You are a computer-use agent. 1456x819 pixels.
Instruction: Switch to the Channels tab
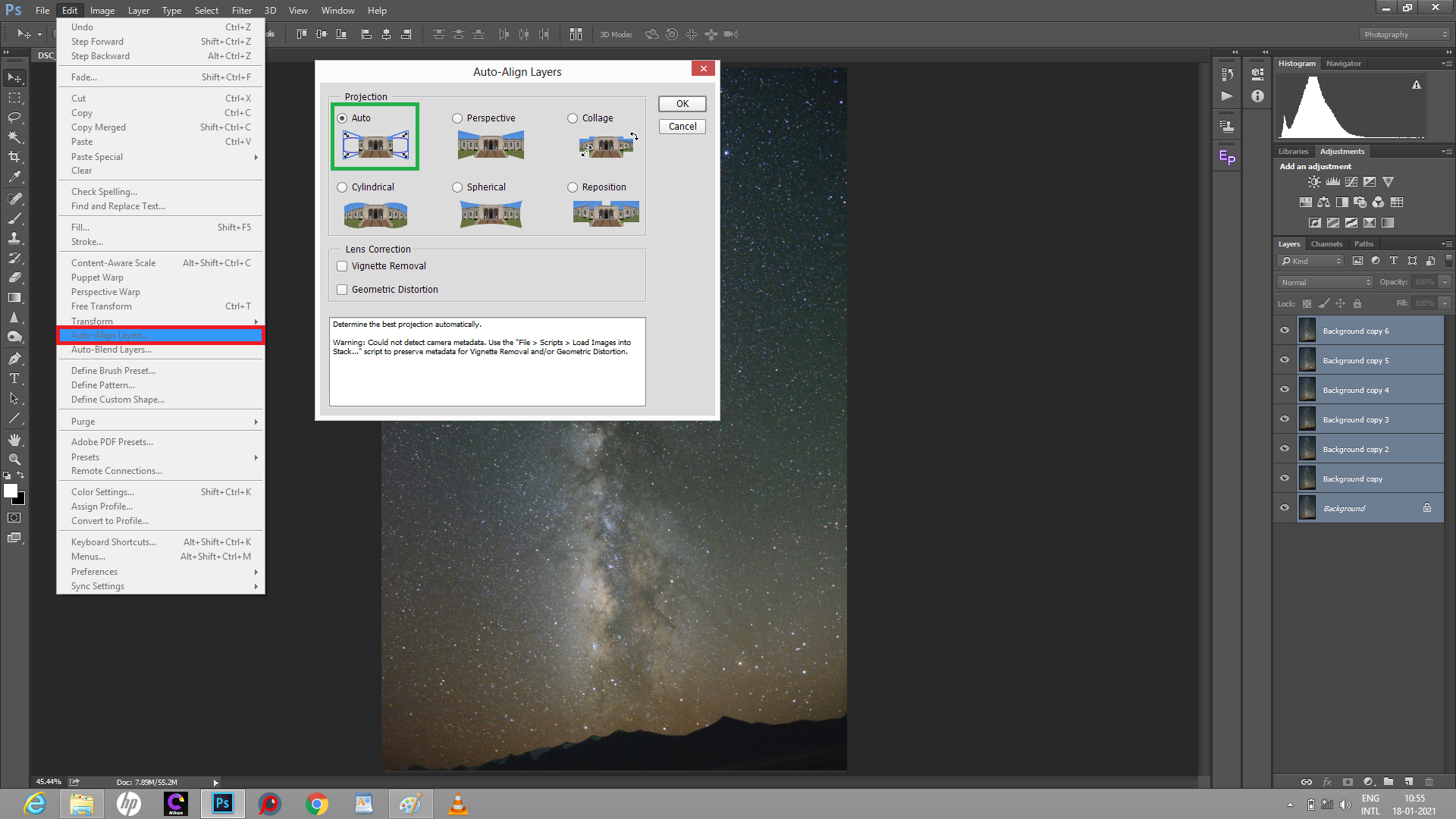click(1326, 244)
